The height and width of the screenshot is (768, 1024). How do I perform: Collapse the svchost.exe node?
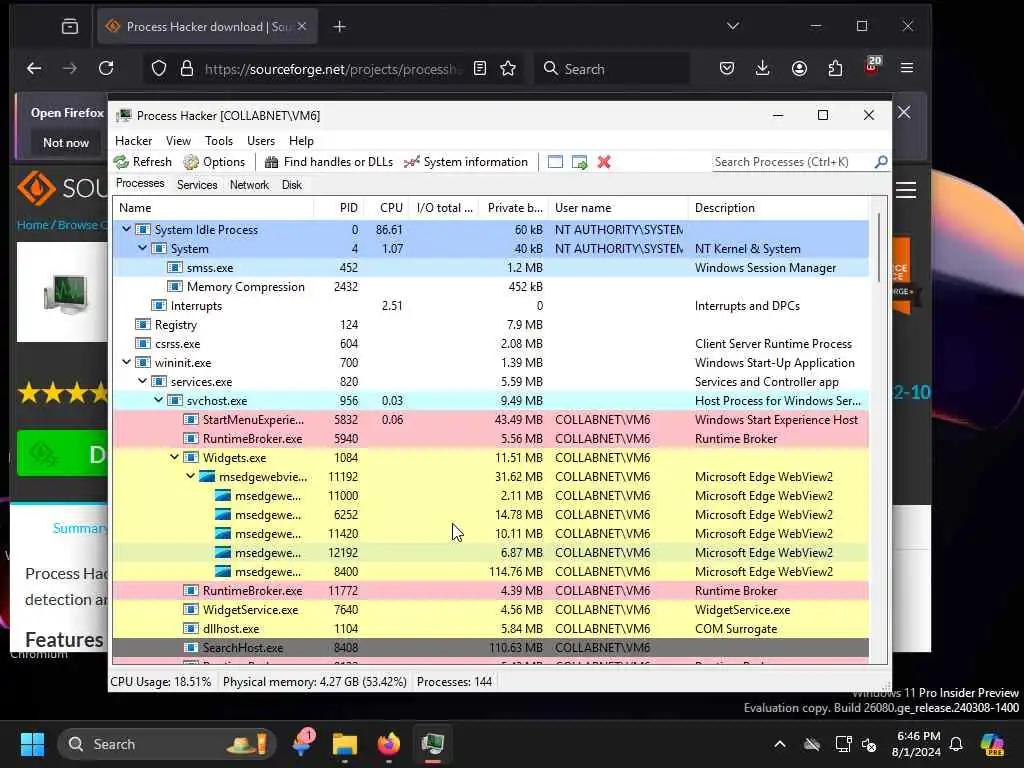click(159, 400)
